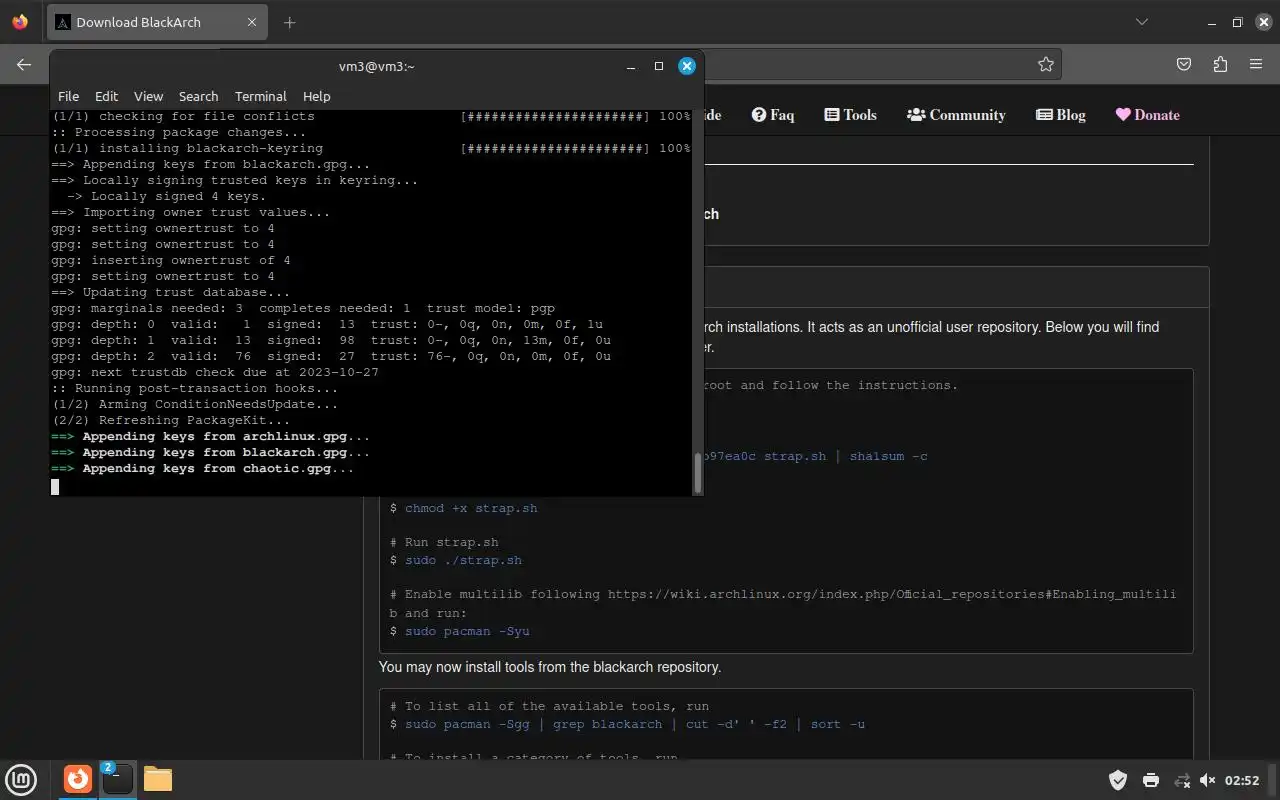Image resolution: width=1280 pixels, height=800 pixels.
Task: Open the printer tray icon
Action: pyautogui.click(x=1151, y=780)
